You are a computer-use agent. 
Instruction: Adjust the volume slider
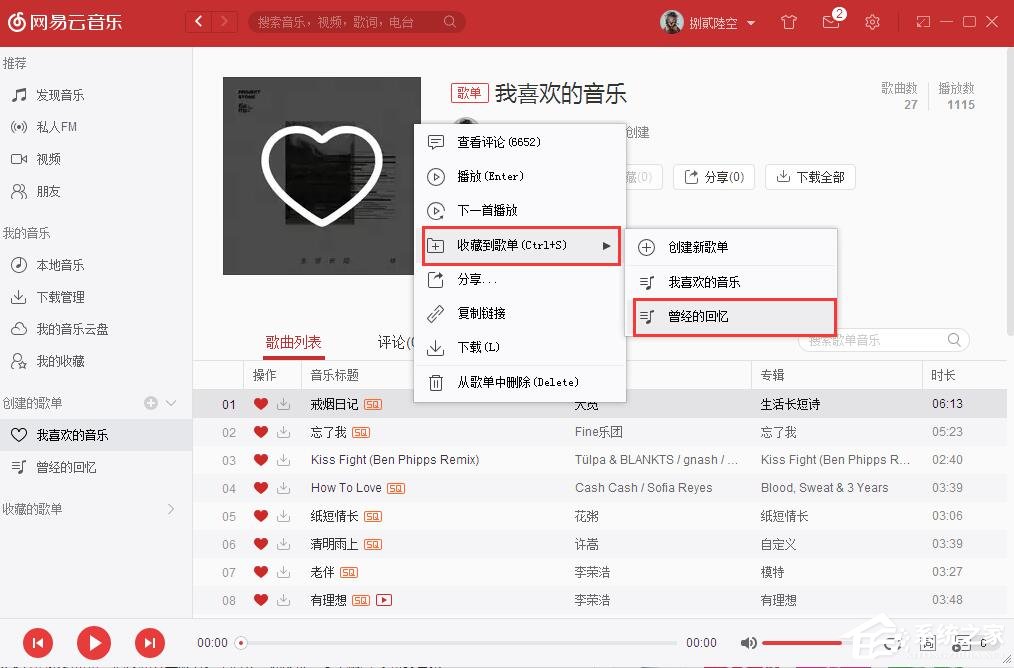click(800, 643)
